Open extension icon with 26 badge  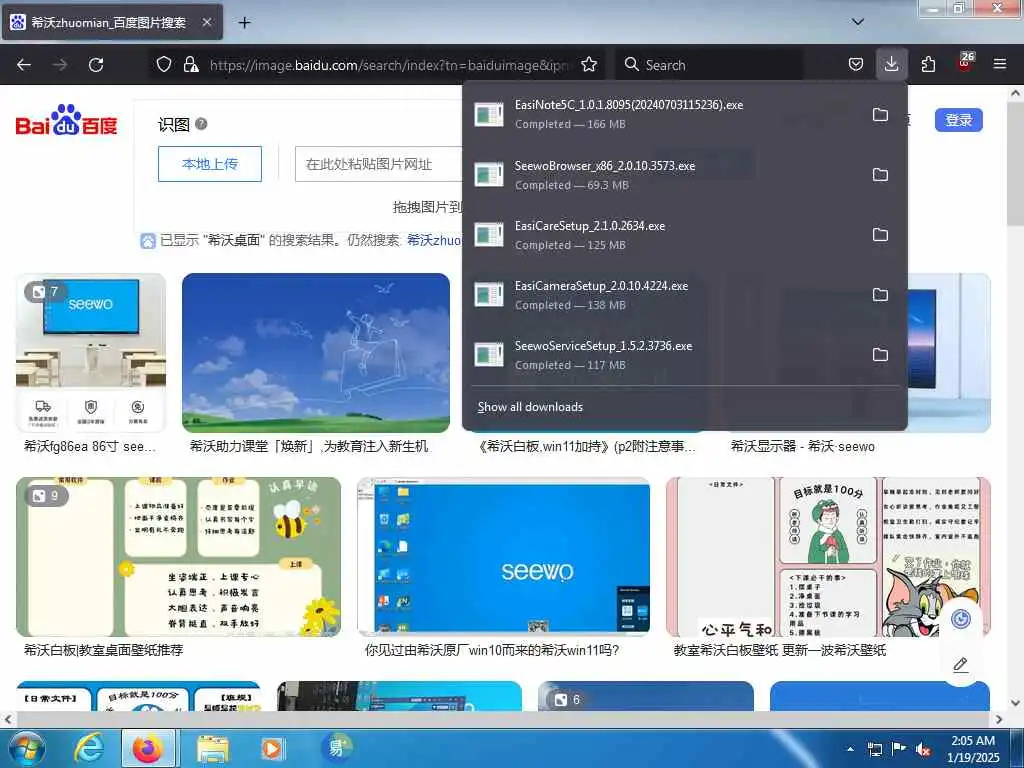tap(965, 63)
